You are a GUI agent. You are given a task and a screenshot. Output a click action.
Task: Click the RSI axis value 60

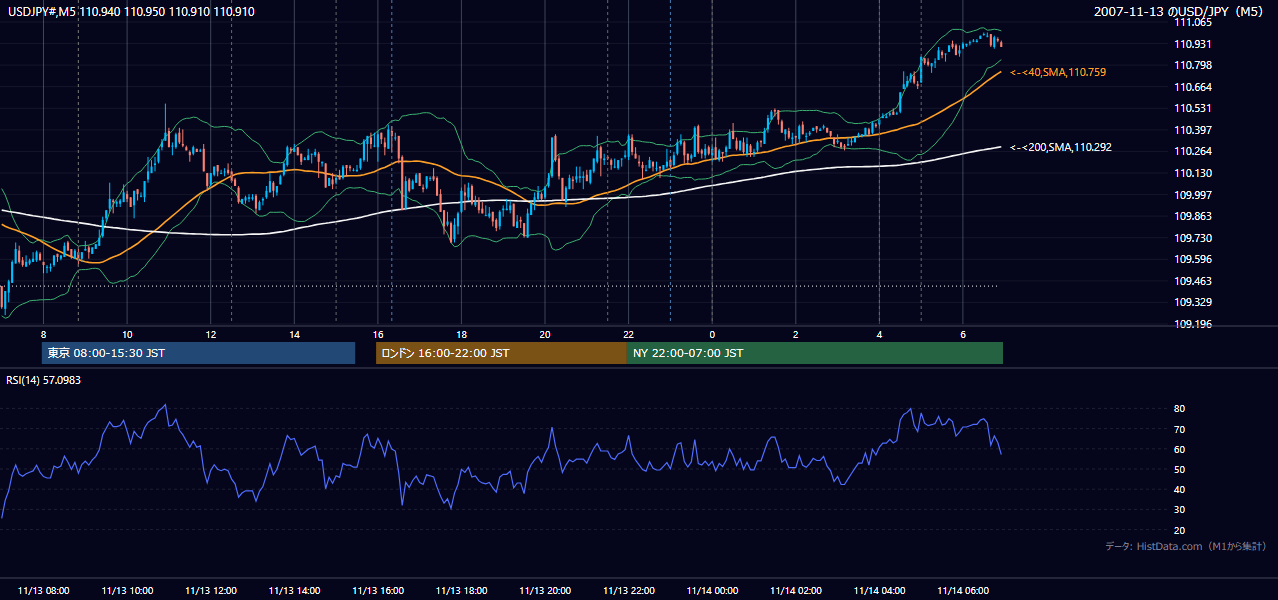(1180, 449)
